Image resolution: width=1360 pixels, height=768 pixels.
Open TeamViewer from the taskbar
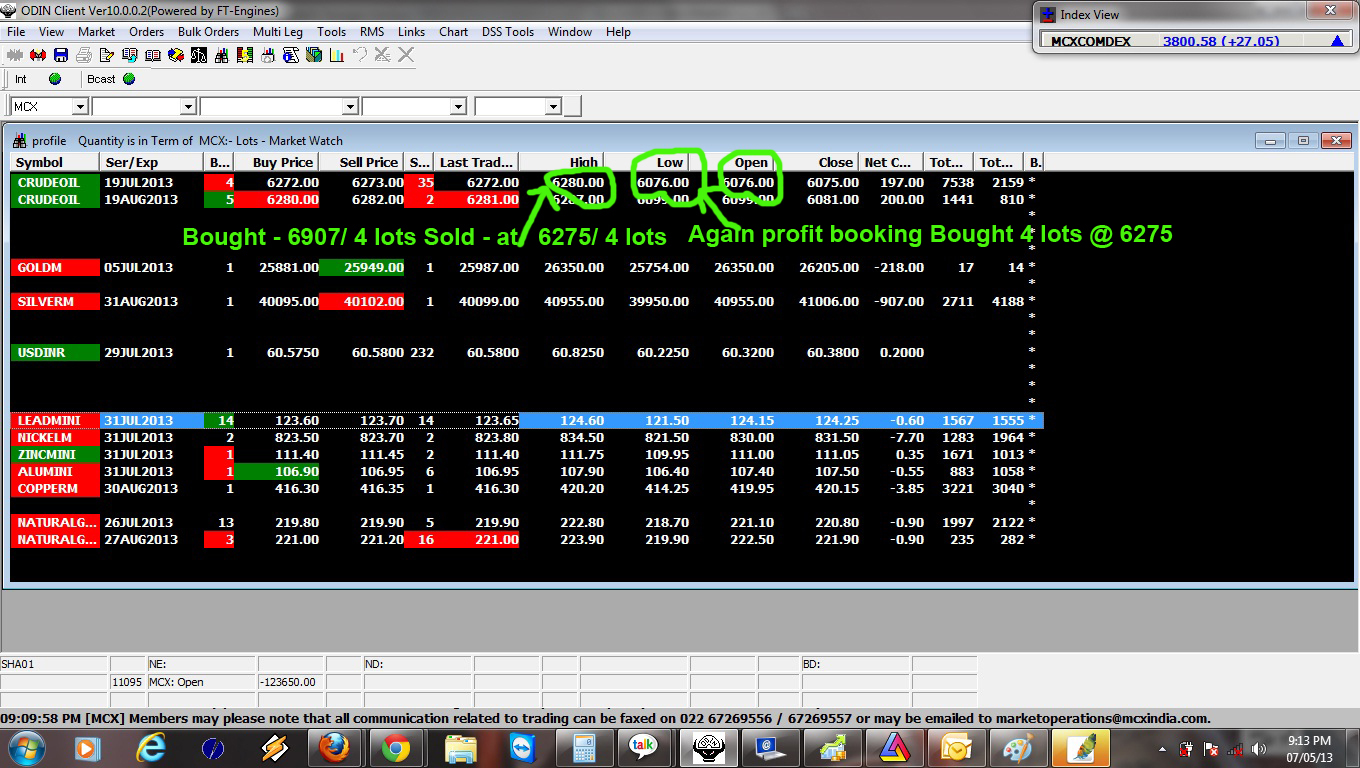[521, 747]
